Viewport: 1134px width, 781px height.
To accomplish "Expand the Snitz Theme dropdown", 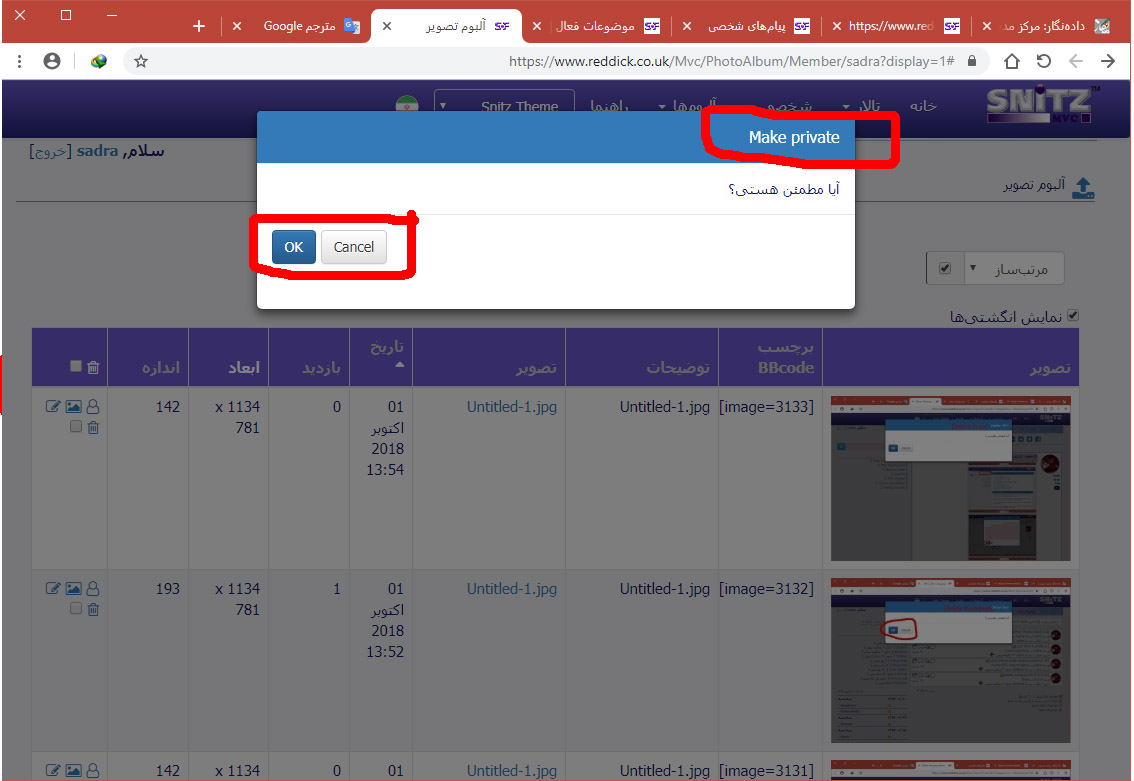I will coord(505,106).
